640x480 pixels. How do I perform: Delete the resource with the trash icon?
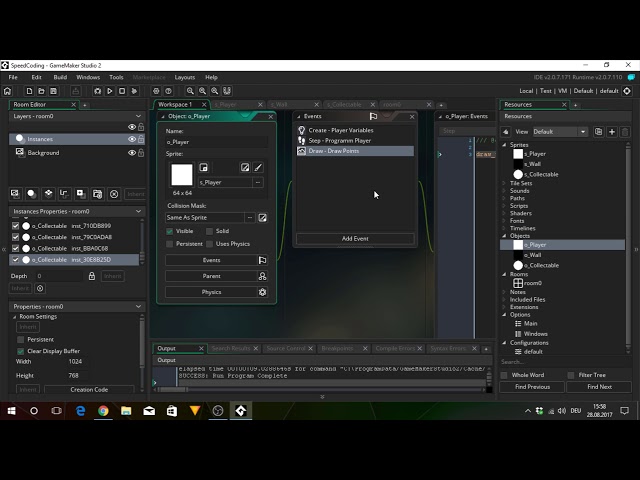tap(625, 132)
